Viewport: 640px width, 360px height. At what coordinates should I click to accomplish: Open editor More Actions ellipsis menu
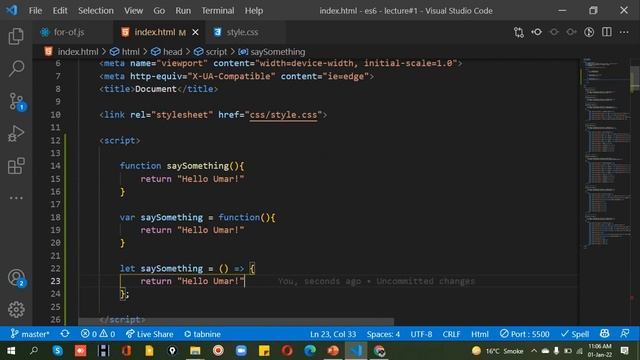(x=624, y=32)
